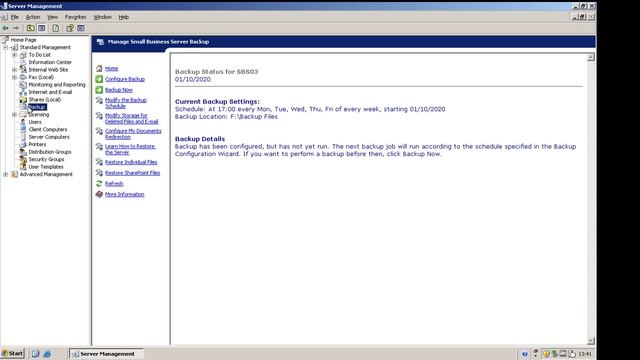Select Client Computers in the tree
This screenshot has height=360, width=640.
click(x=48, y=129)
